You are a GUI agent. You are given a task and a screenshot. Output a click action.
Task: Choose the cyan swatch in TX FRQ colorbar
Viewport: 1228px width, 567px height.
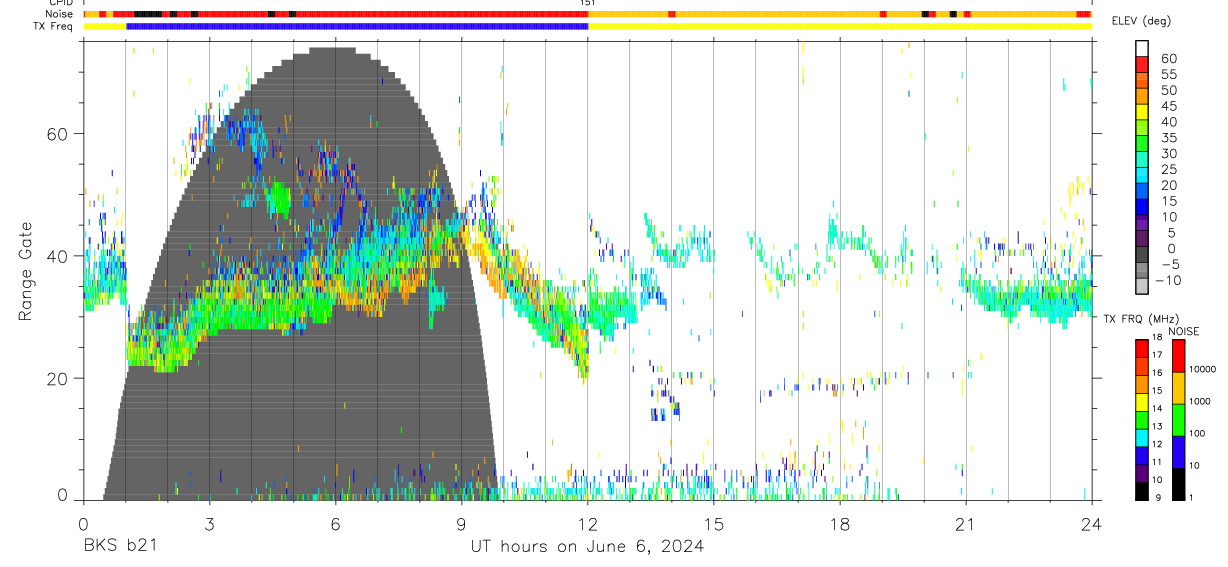click(1141, 437)
